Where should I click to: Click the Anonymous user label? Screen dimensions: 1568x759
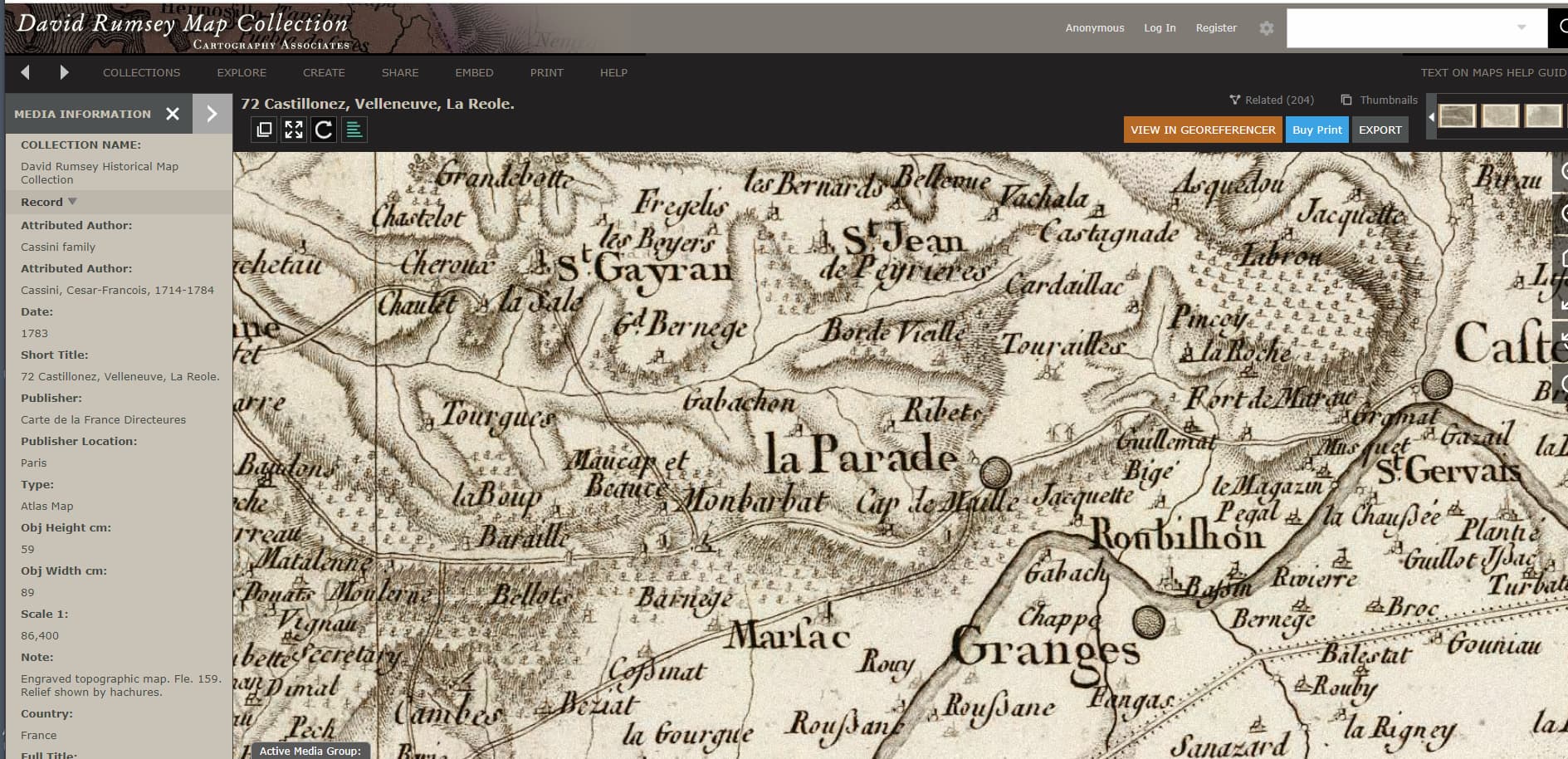1095,28
